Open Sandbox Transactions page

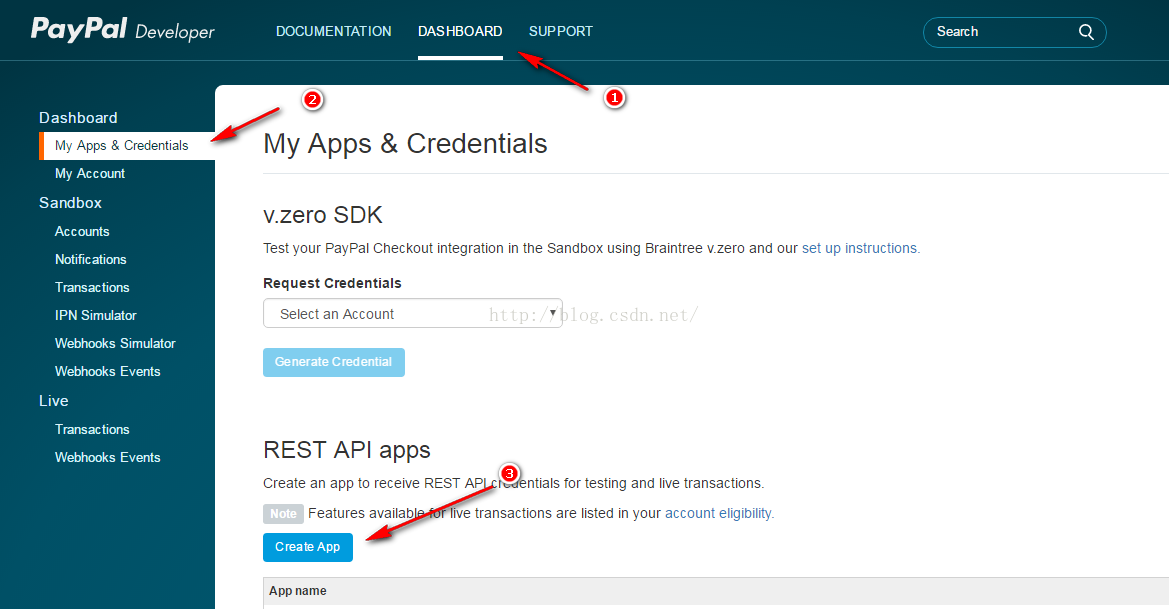pos(92,288)
